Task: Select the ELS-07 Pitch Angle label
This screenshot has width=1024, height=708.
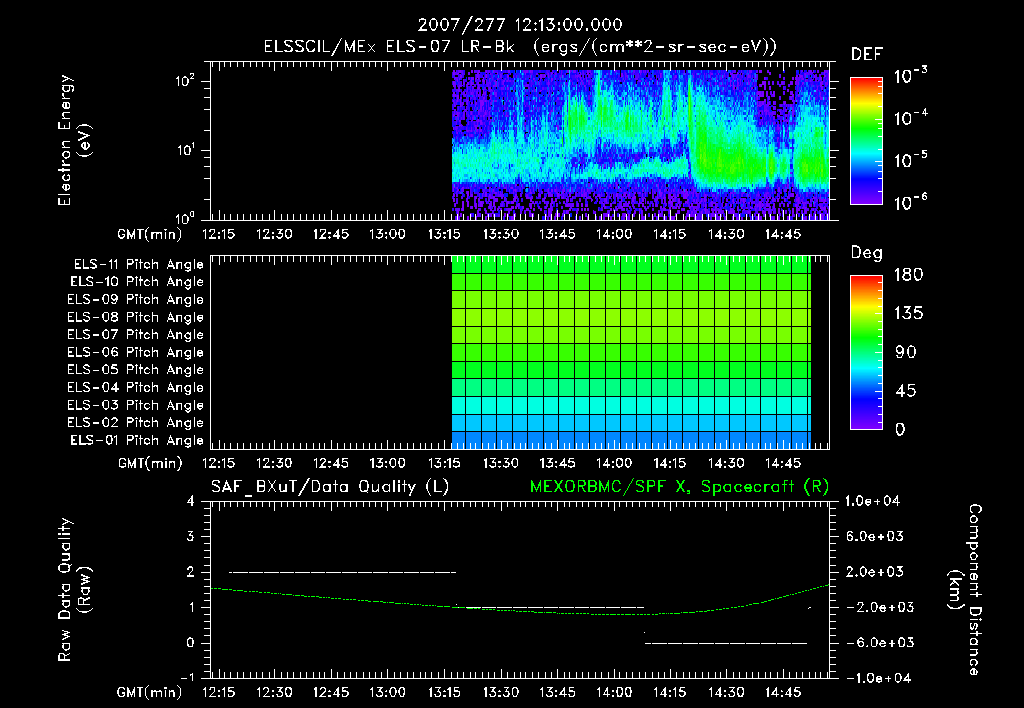Action: [x=135, y=335]
